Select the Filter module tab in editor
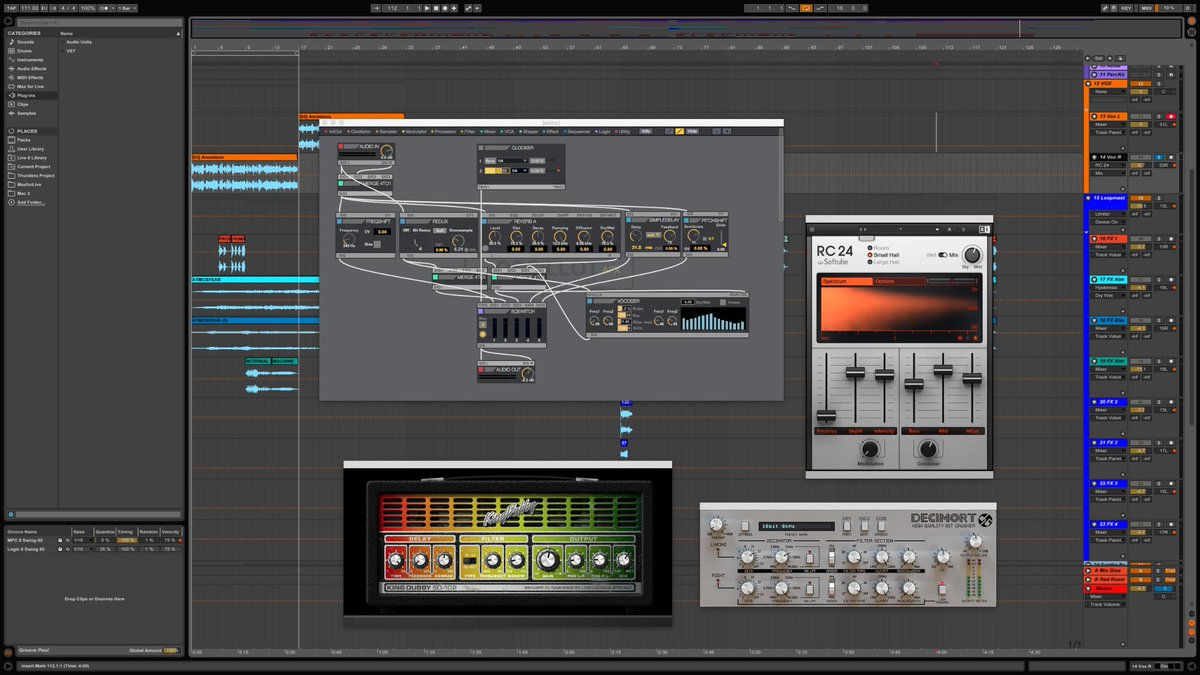This screenshot has height=675, width=1200. (468, 132)
